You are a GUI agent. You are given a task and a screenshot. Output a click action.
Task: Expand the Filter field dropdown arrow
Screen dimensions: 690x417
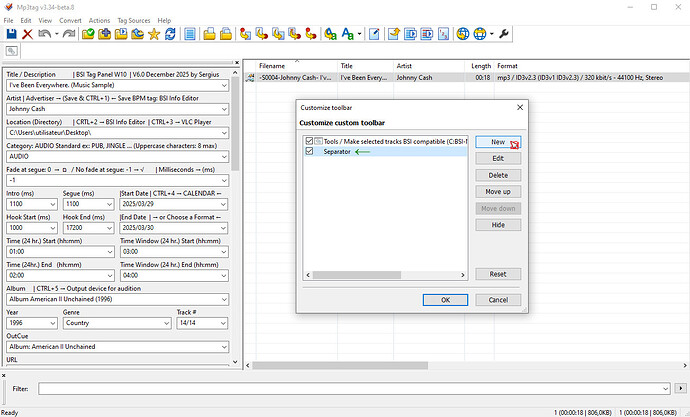click(665, 389)
